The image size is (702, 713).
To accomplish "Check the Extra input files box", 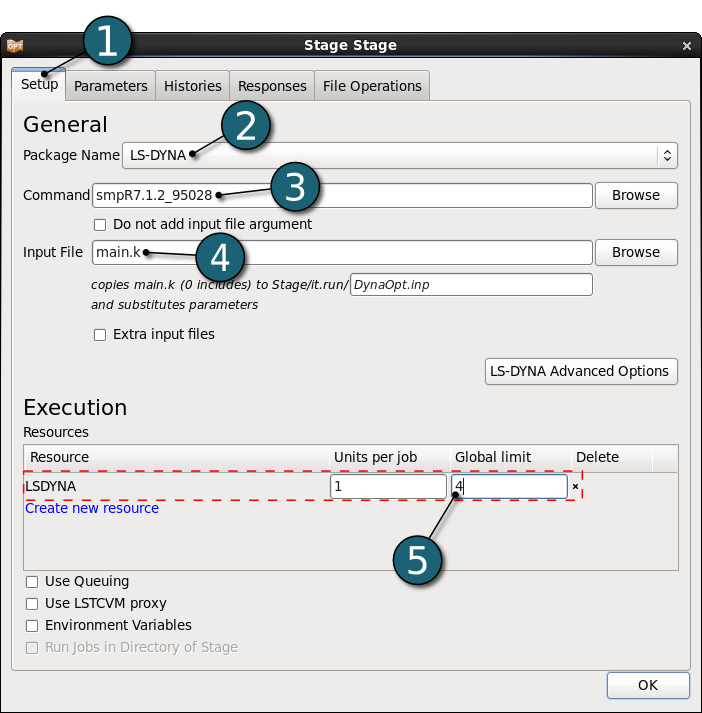I will click(100, 335).
